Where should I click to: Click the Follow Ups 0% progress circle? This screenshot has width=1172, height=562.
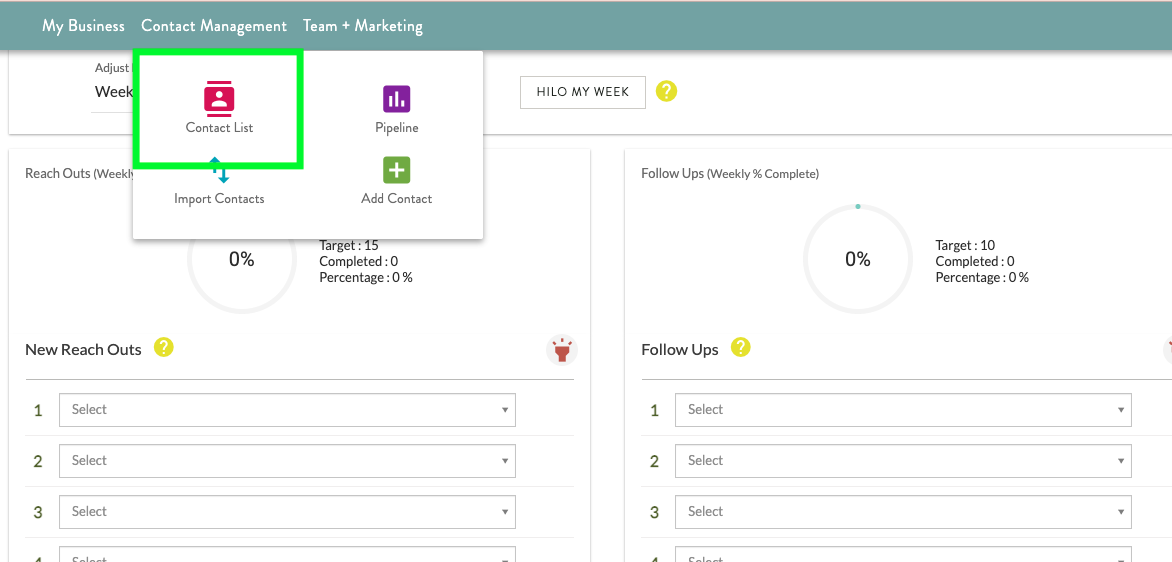[857, 259]
